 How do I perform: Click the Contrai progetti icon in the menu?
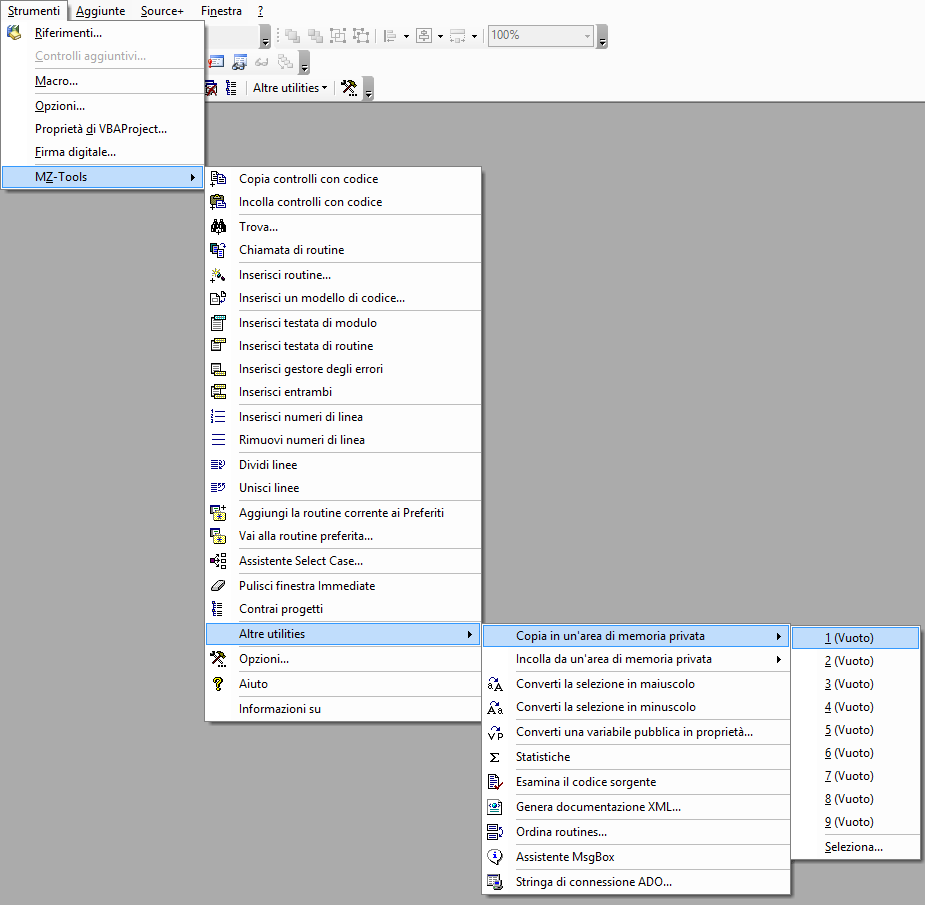218,609
